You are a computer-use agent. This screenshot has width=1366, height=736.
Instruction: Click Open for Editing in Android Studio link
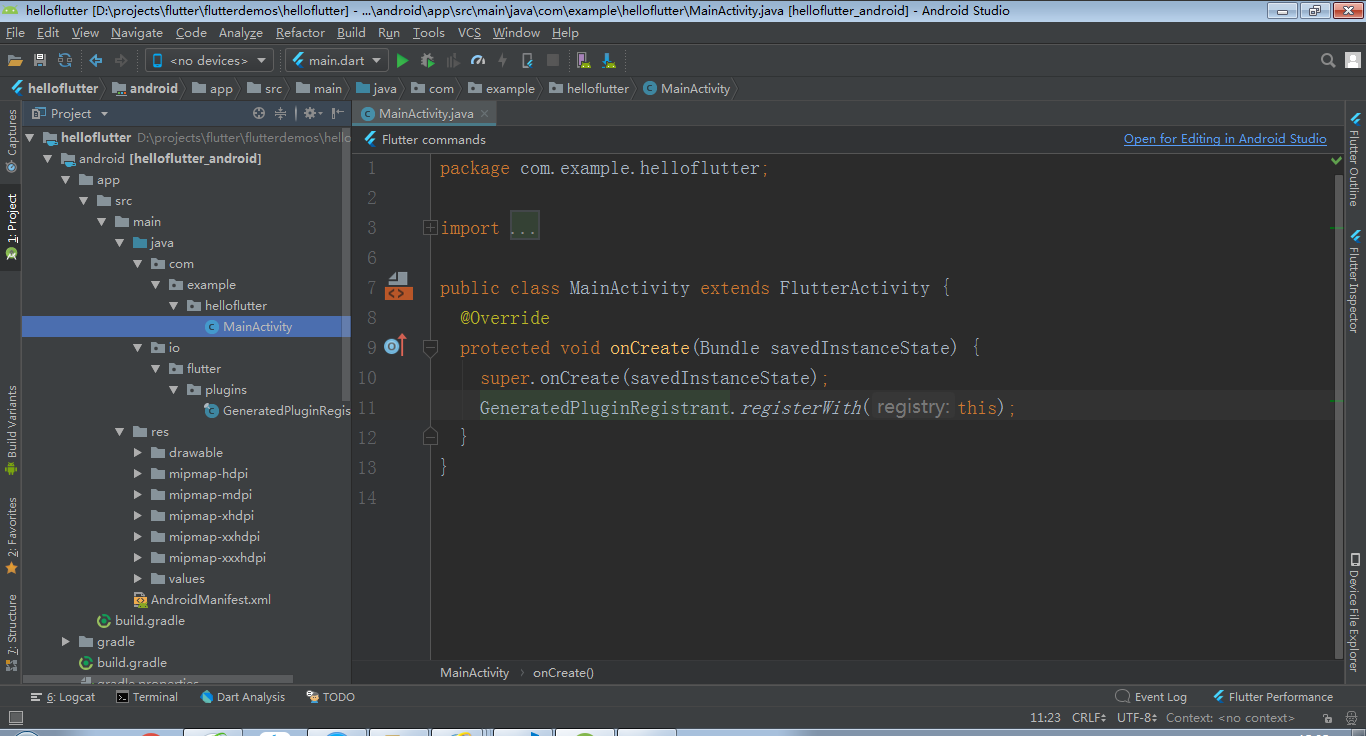click(1225, 139)
